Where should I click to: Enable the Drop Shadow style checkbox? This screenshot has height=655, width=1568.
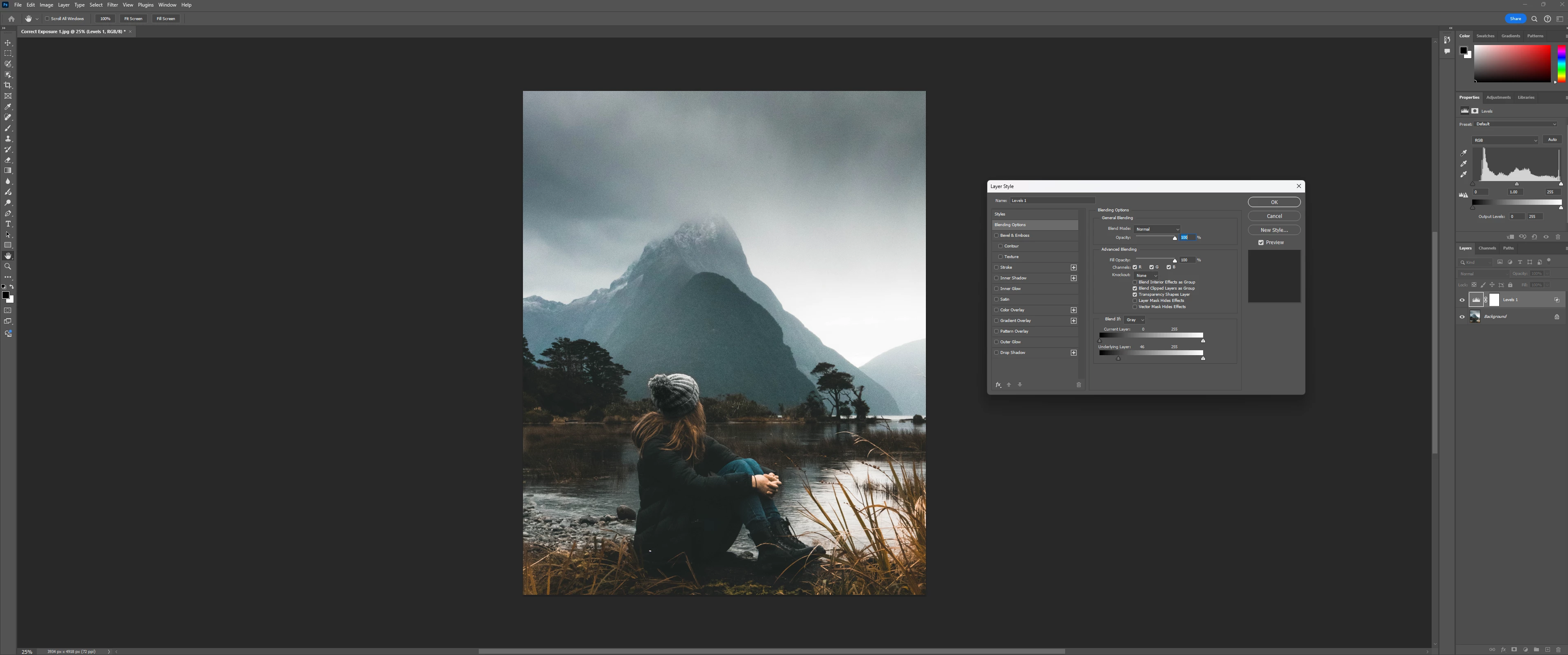click(996, 352)
